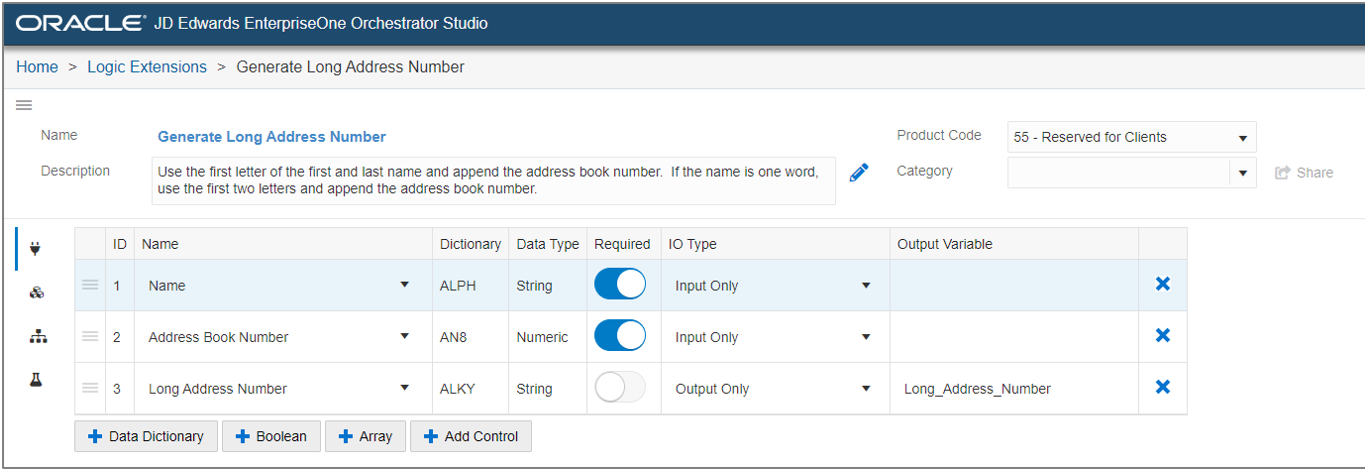Open the Category dropdown arrow
The height and width of the screenshot is (472, 1365).
(x=1242, y=172)
